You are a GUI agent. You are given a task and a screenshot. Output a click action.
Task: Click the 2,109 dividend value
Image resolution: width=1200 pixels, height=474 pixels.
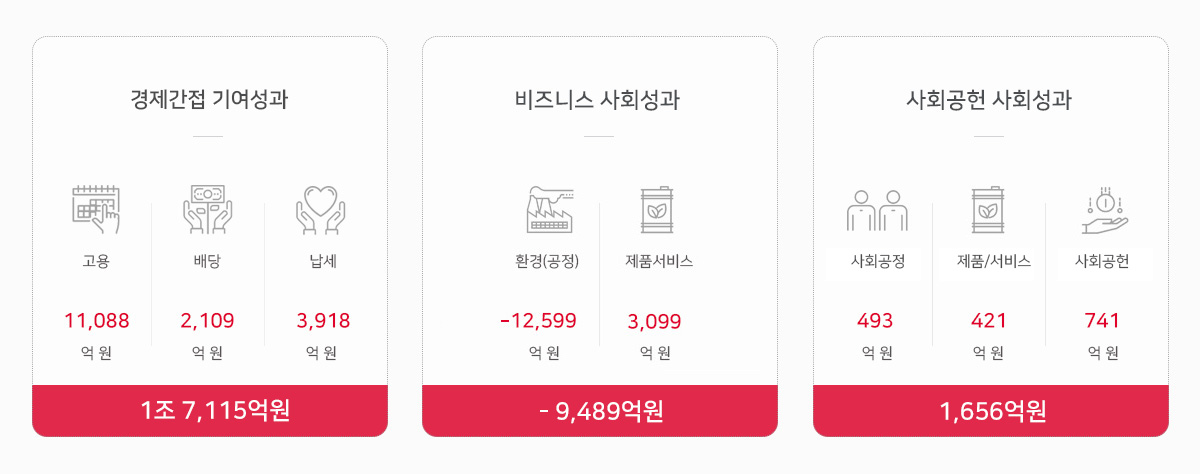pos(208,321)
